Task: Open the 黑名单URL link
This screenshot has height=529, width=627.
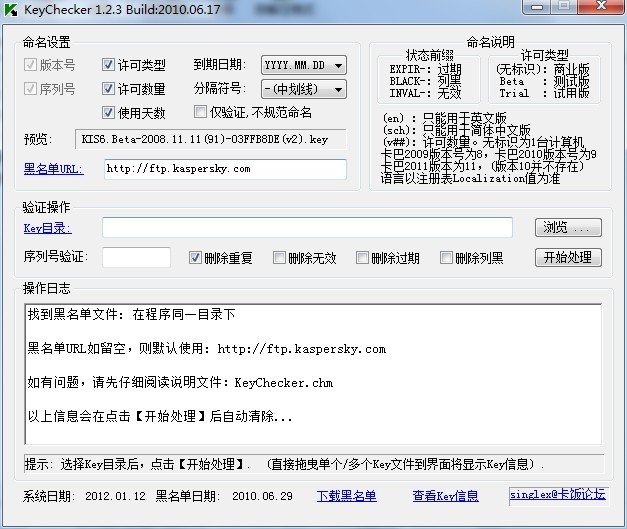Action: [54, 168]
